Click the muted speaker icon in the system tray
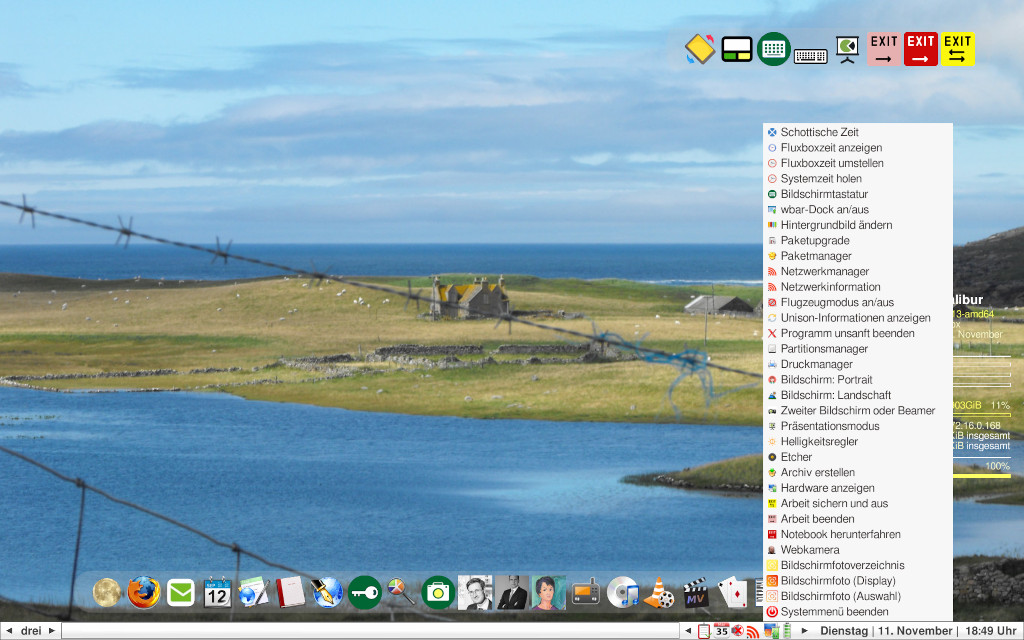The height and width of the screenshot is (640, 1024). coord(737,630)
